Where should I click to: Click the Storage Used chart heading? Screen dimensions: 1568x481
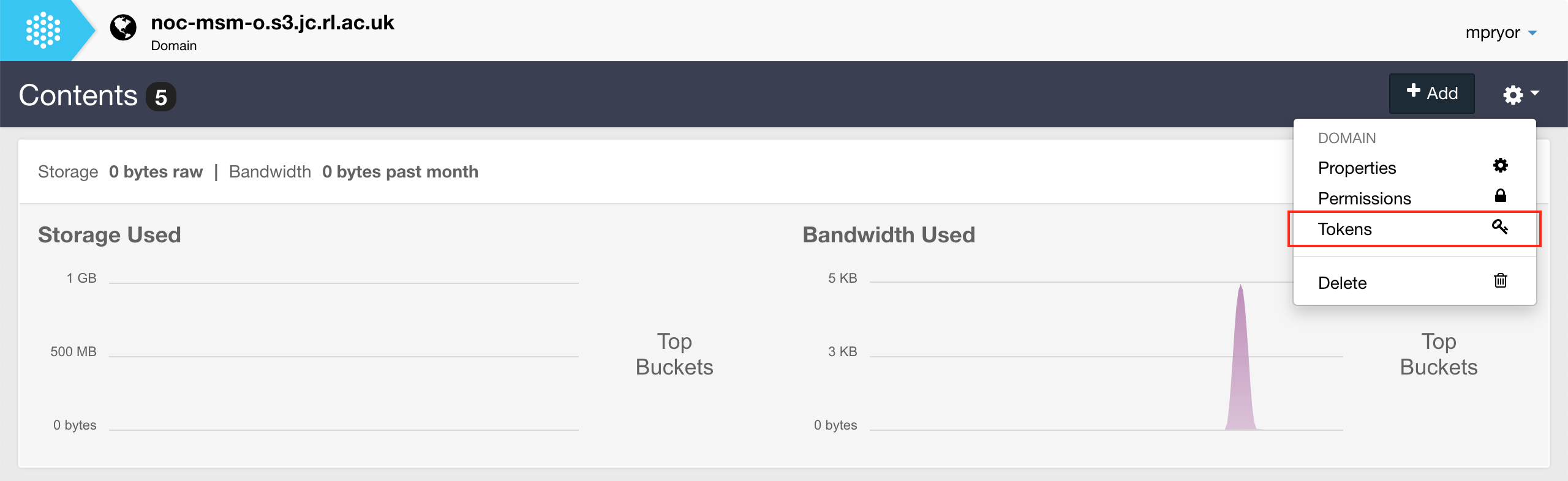[x=110, y=235]
